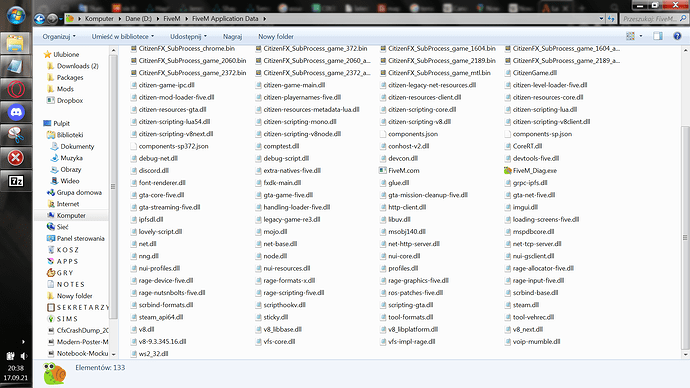The height and width of the screenshot is (388, 690).
Task: Select the K O S Z folder
Action: pyautogui.click(x=67, y=250)
